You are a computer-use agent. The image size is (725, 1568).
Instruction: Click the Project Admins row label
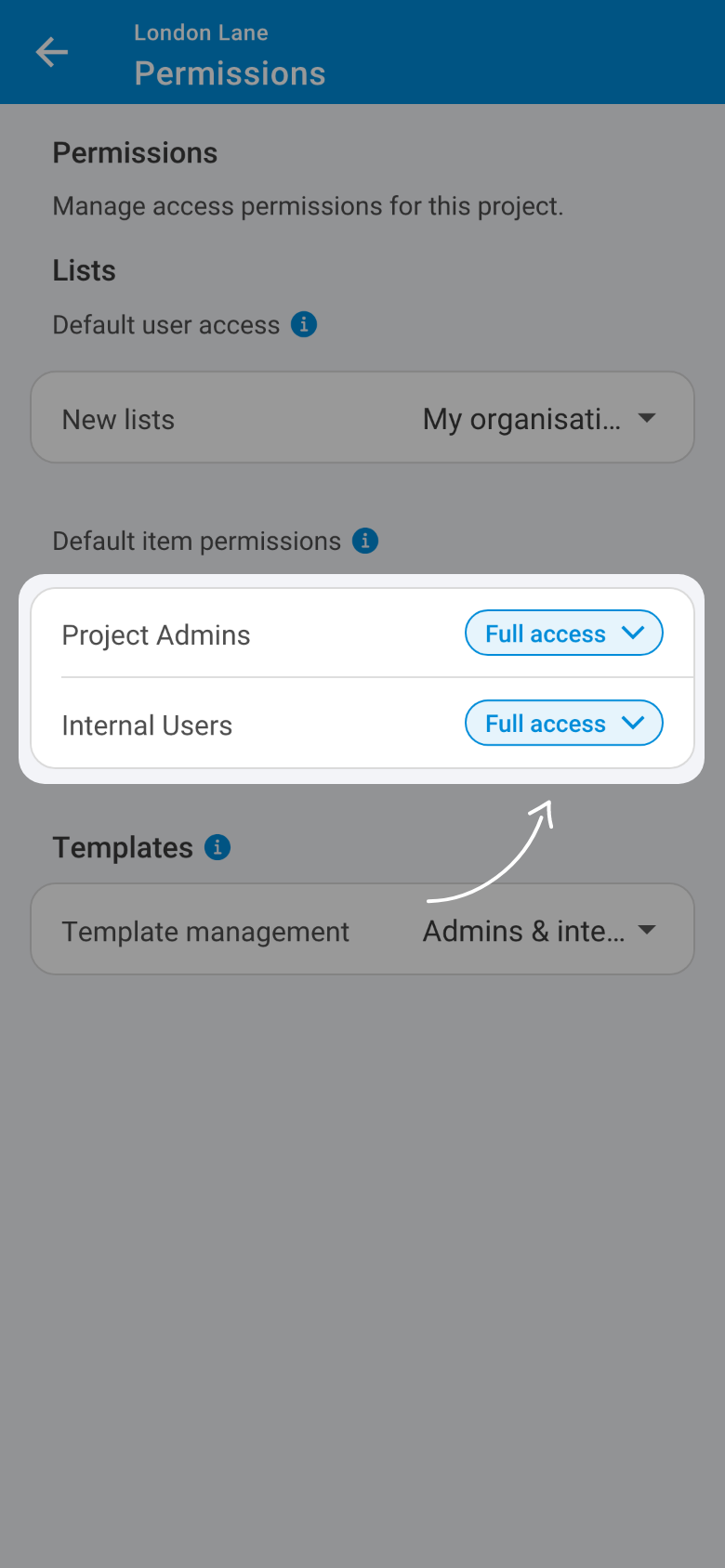pyautogui.click(x=156, y=635)
